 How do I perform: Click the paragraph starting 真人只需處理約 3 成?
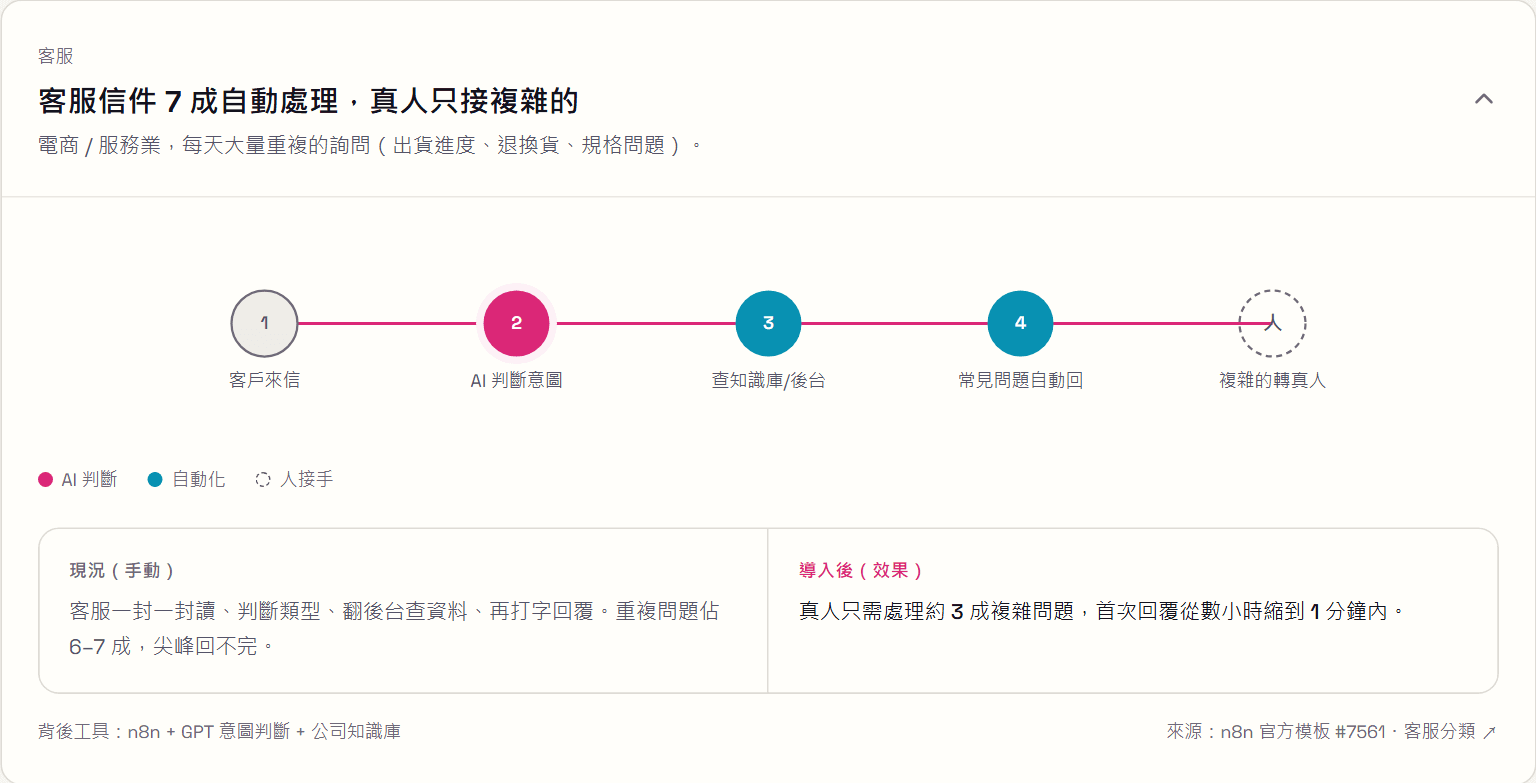(1103, 611)
